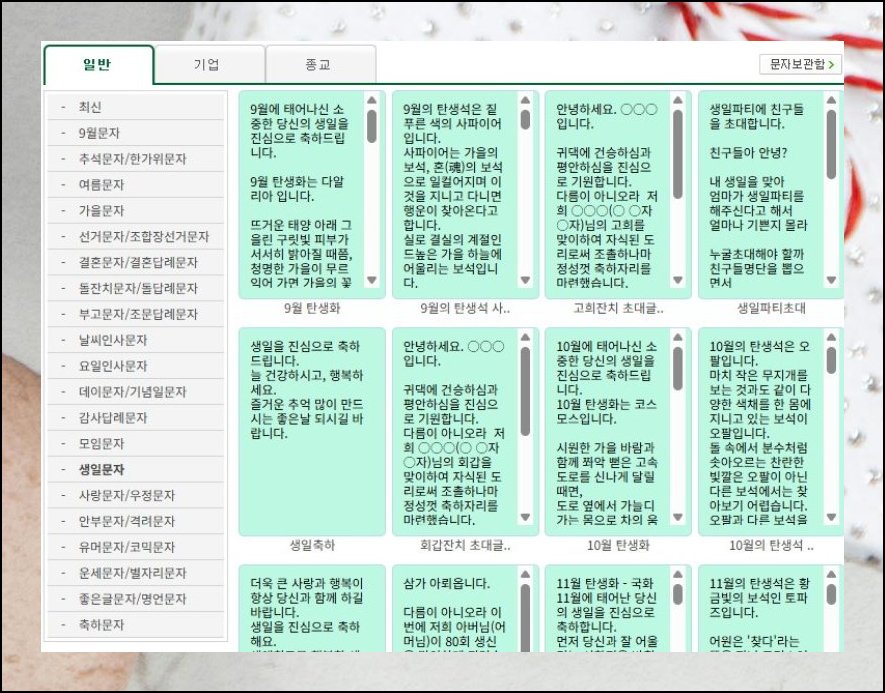Click scroll-down arrow on 생일파티초대 card
The width and height of the screenshot is (885, 693).
coord(831,280)
